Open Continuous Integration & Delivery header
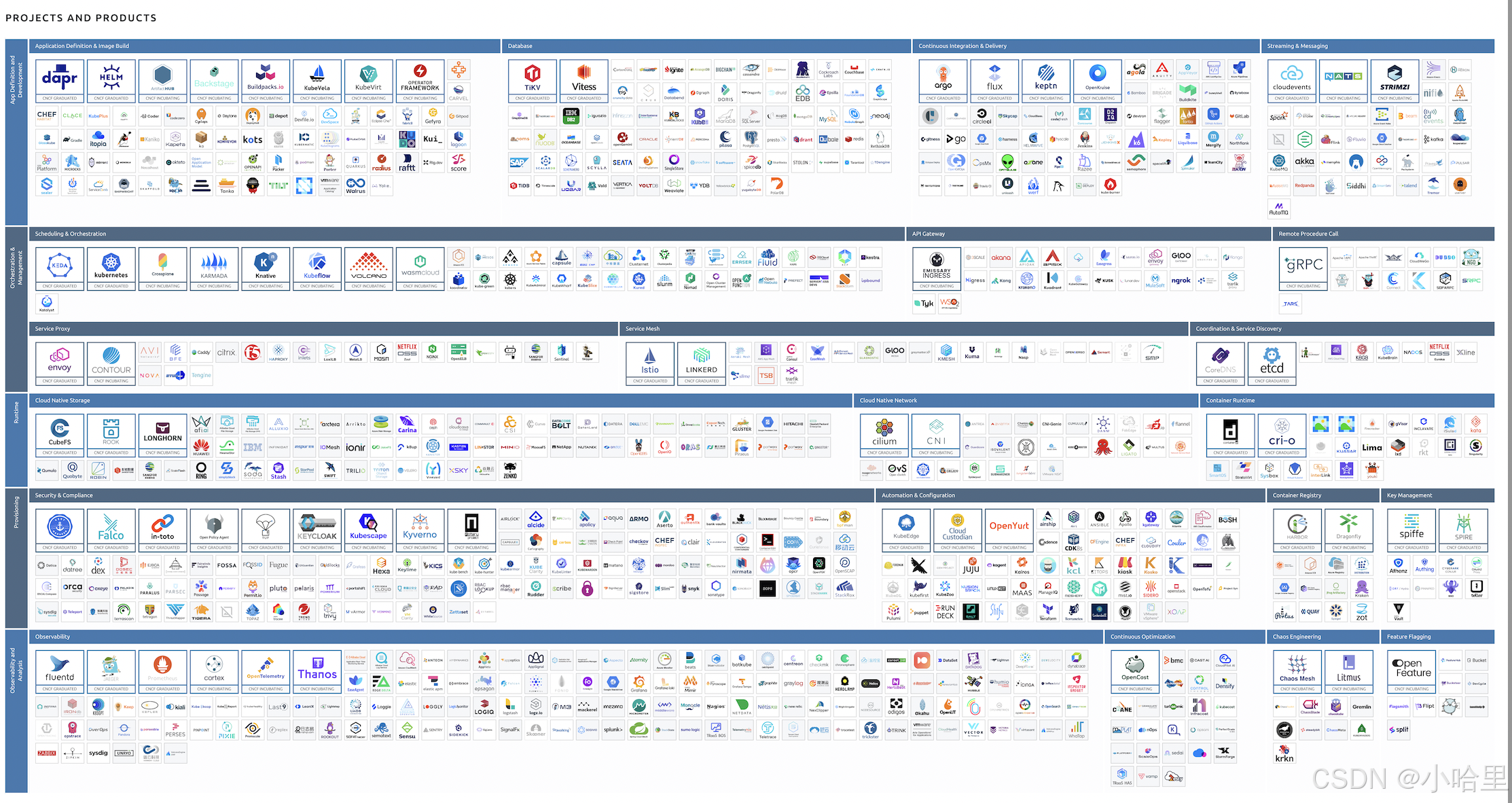The width and height of the screenshot is (1512, 803). point(962,46)
